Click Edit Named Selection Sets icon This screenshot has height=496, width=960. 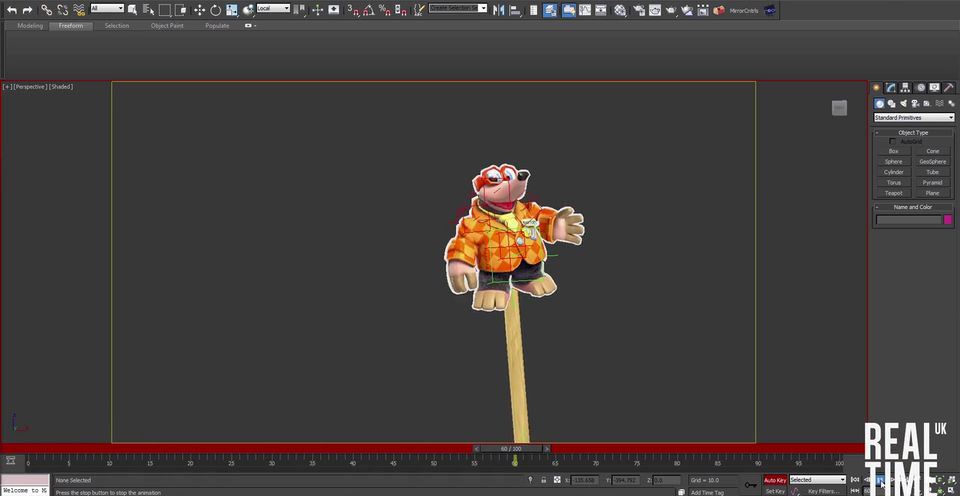[x=419, y=10]
